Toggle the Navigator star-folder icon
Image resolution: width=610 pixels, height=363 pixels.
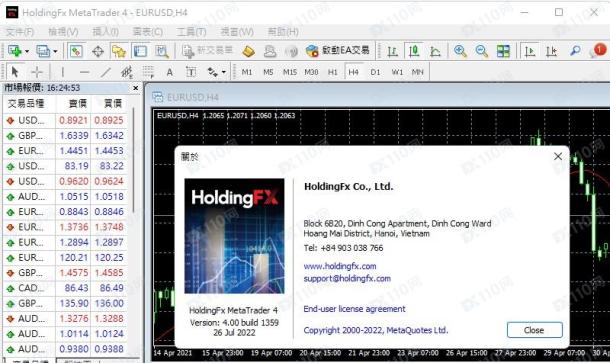pos(119,51)
